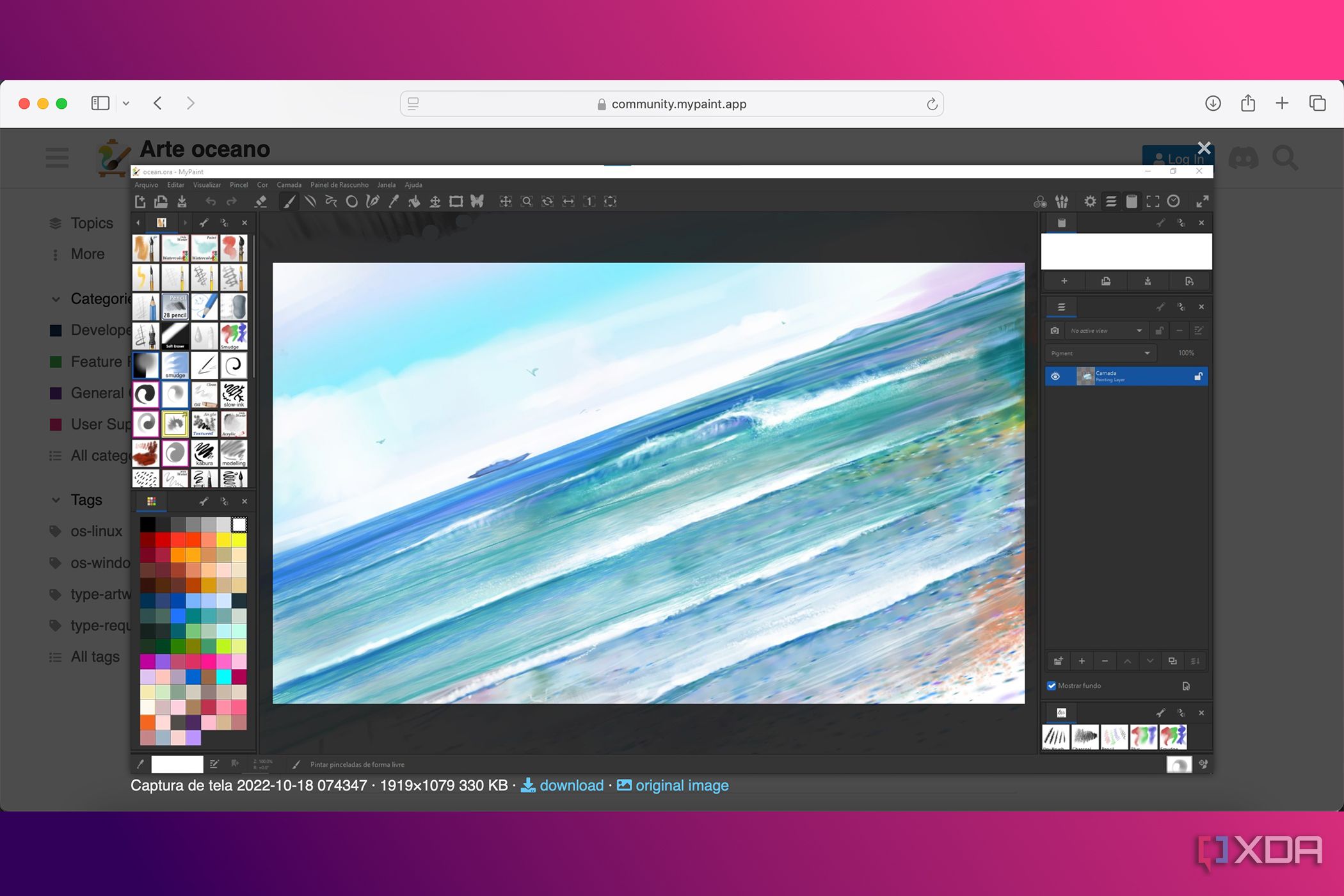
Task: Open the Arquivo menu
Action: pyautogui.click(x=147, y=185)
